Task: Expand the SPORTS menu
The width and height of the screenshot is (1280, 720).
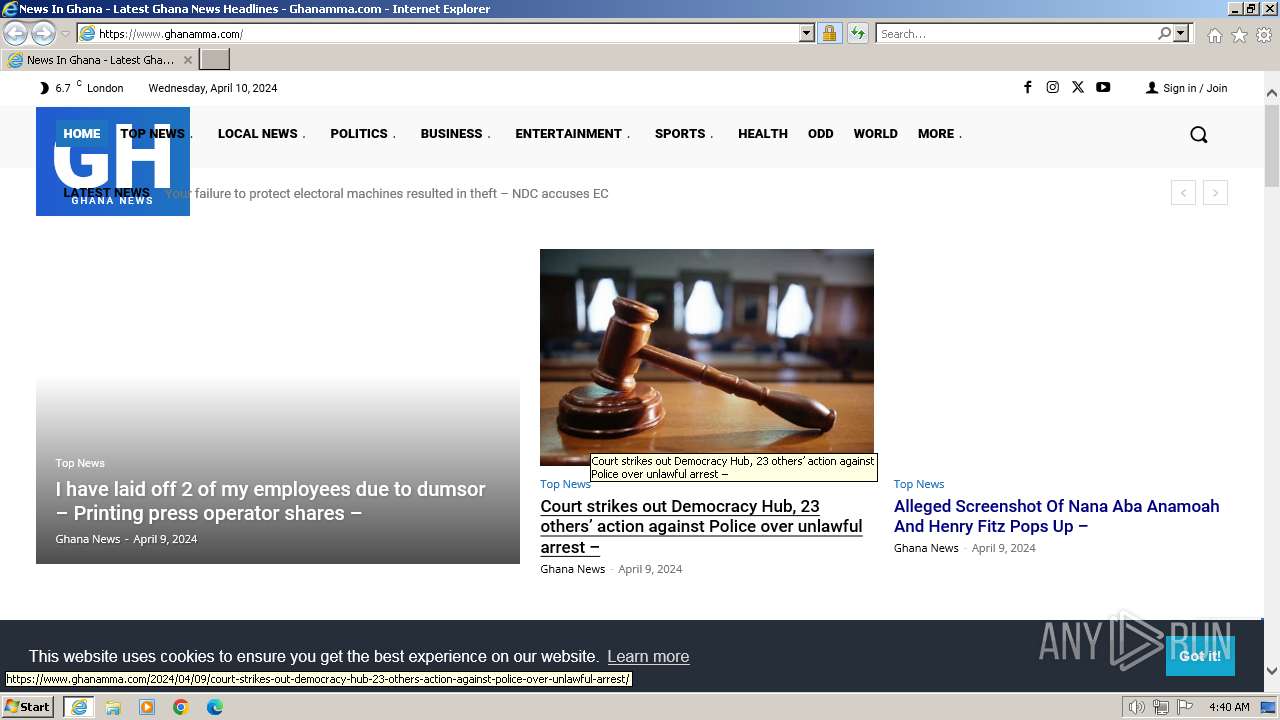Action: pyautogui.click(x=684, y=134)
